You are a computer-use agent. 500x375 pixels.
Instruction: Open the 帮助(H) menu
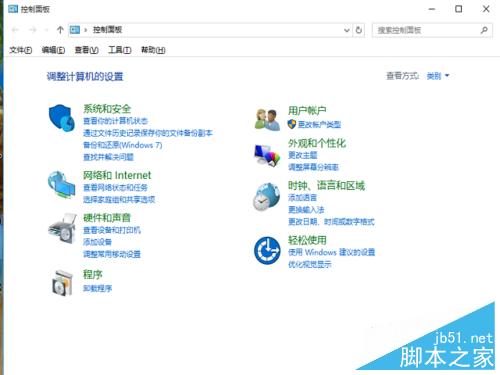[153, 50]
